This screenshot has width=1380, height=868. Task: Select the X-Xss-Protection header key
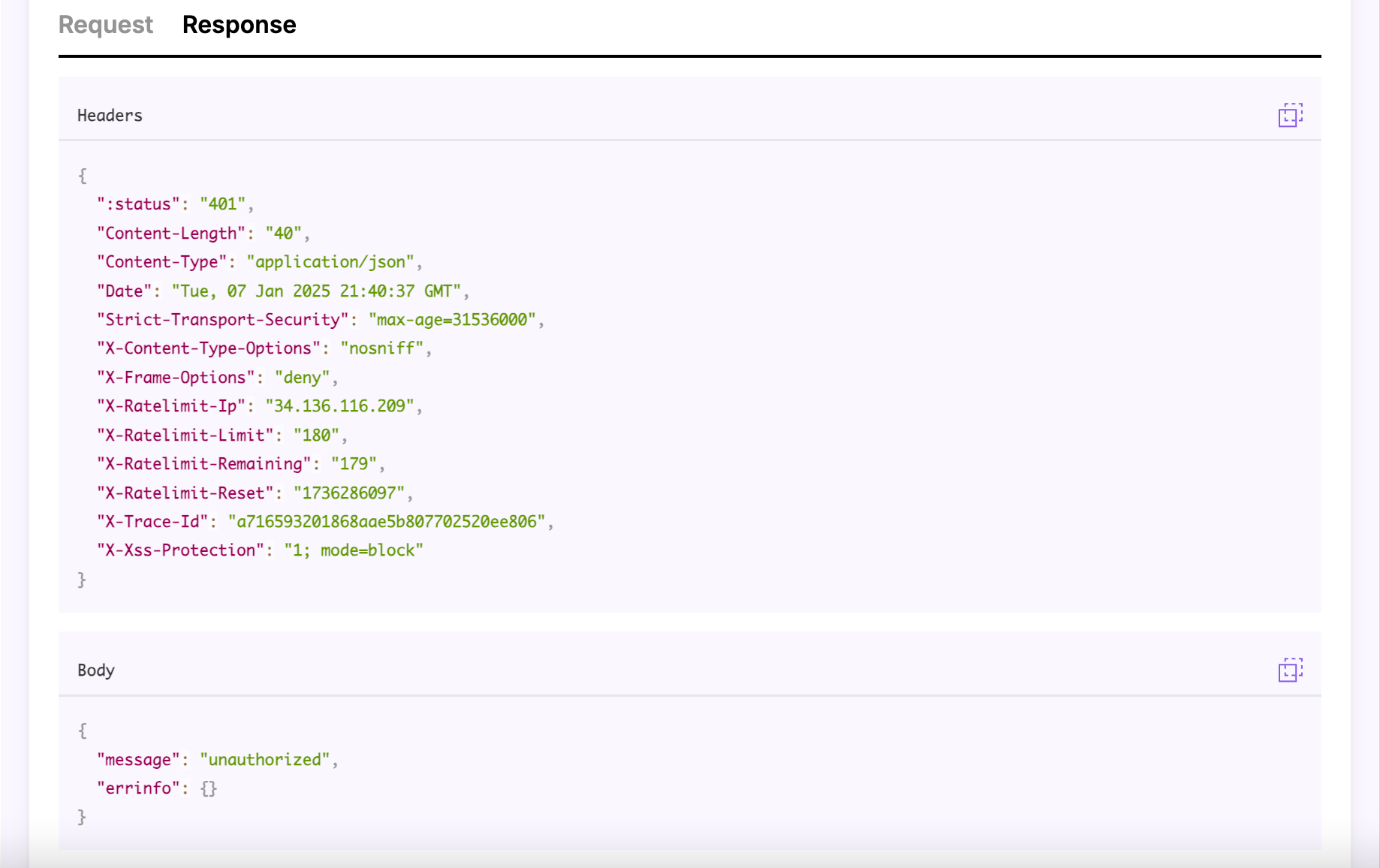(181, 550)
